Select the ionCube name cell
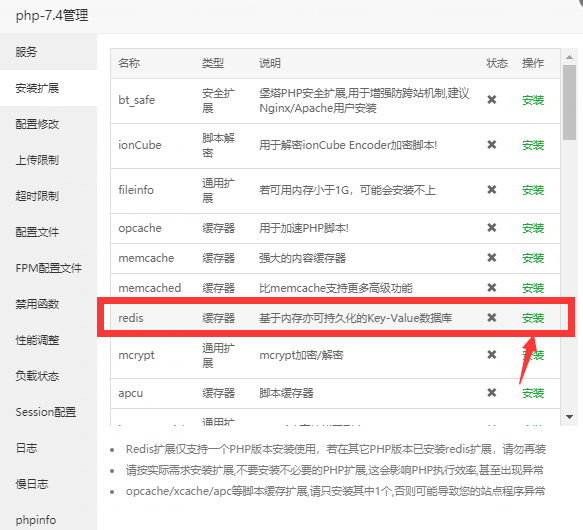 (x=140, y=145)
